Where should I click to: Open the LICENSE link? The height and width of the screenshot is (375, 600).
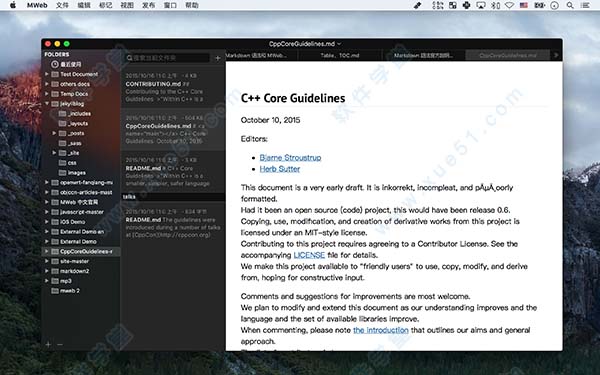click(x=309, y=255)
